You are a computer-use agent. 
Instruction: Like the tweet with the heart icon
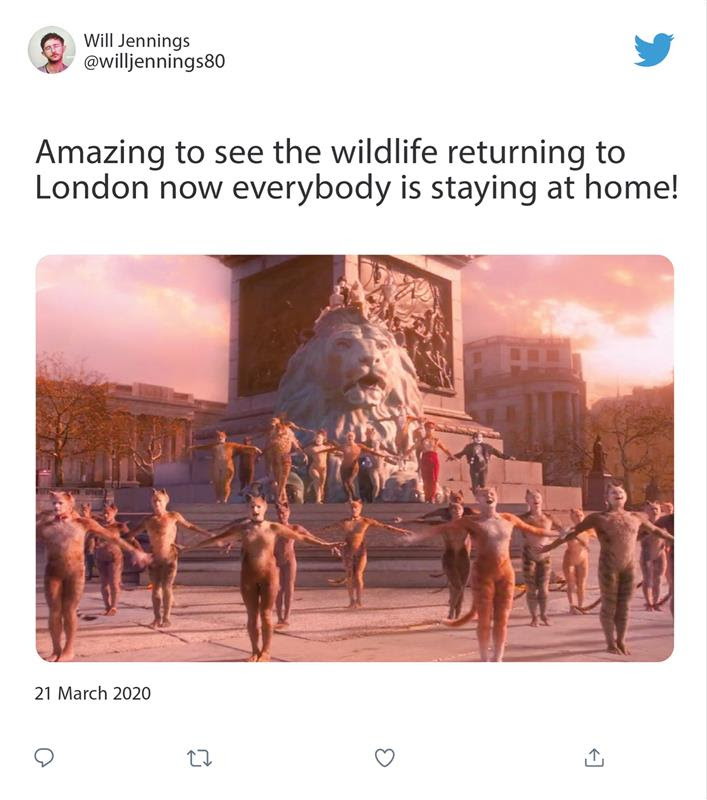coord(385,758)
